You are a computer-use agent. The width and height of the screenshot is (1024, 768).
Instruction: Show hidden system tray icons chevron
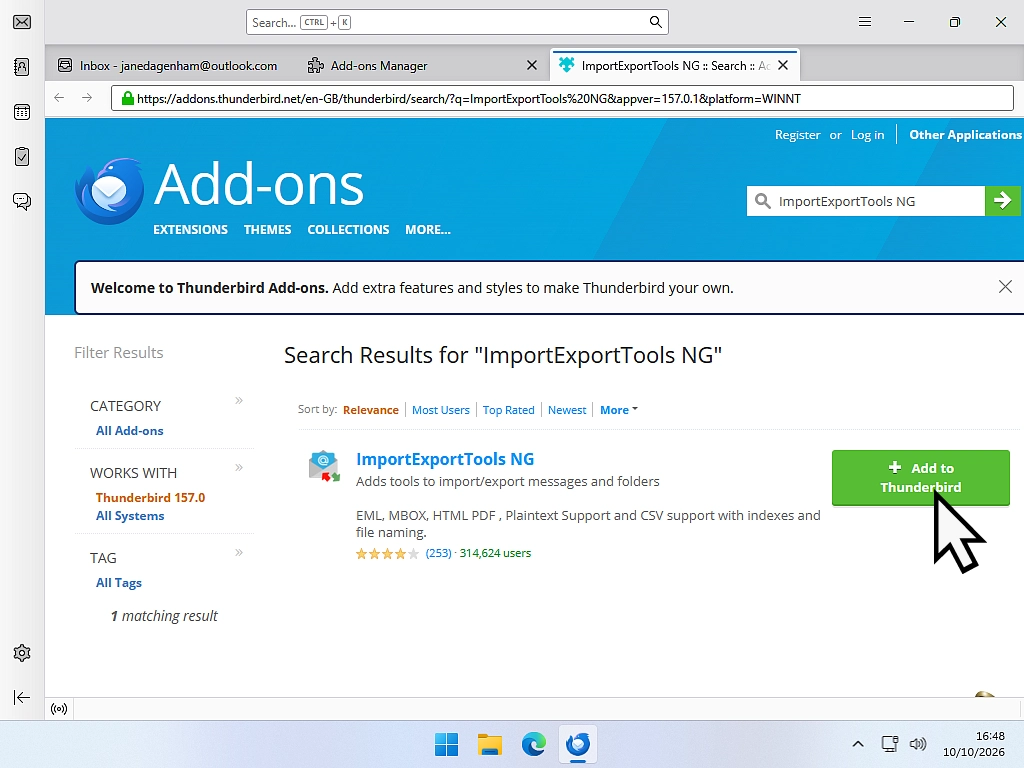pyautogui.click(x=858, y=744)
